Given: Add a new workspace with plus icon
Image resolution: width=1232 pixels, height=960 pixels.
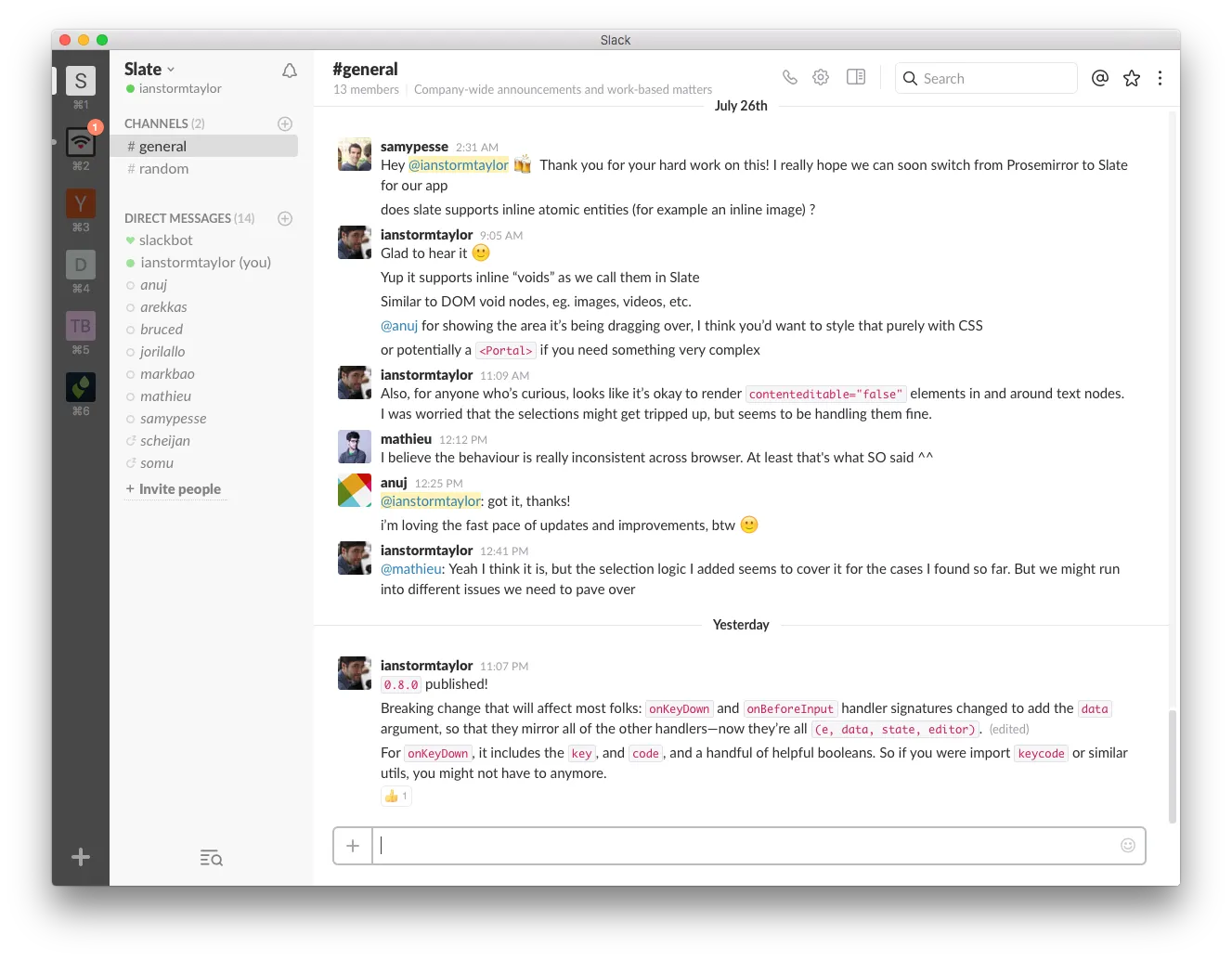Looking at the screenshot, I should (x=81, y=857).
